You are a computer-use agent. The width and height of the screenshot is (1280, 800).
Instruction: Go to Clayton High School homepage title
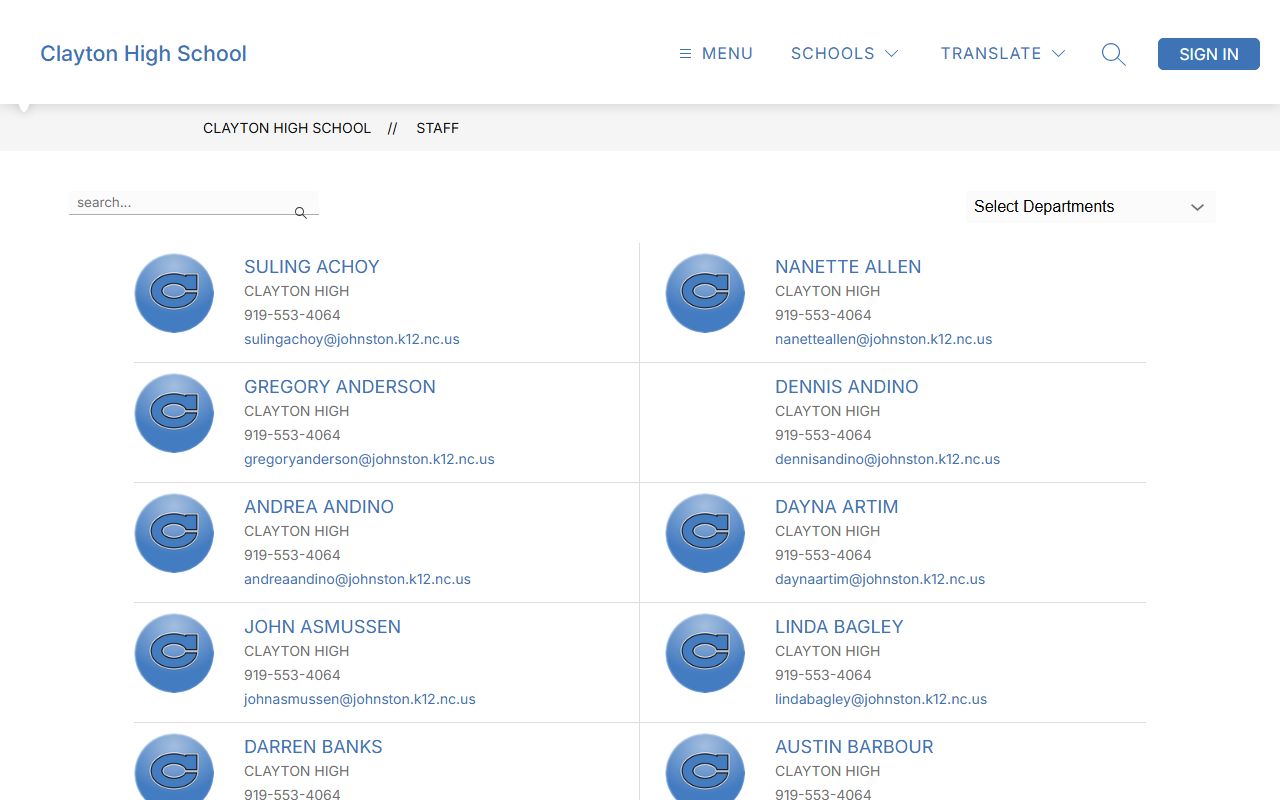[143, 54]
